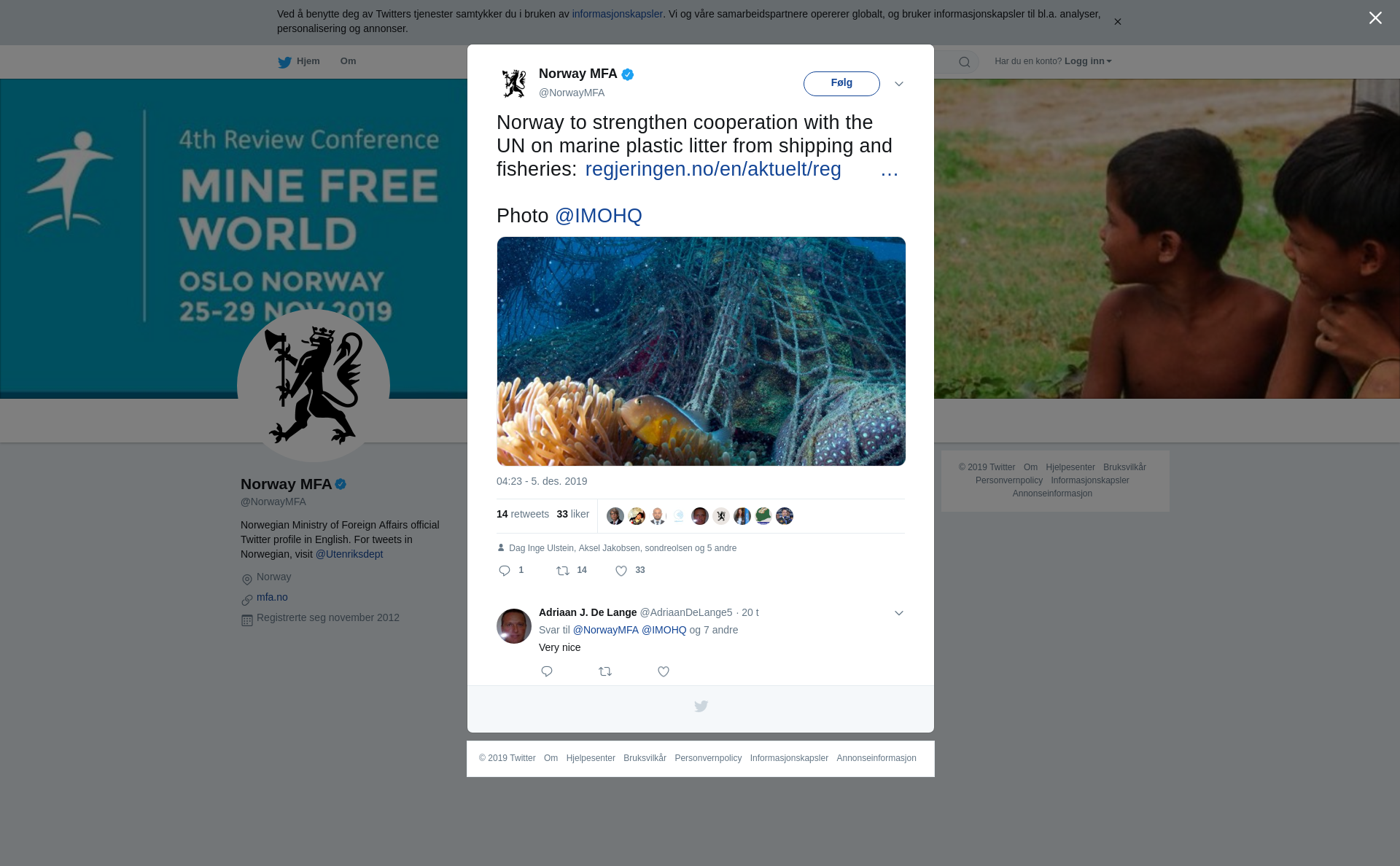Retweet Adriaan J. De Lange's reply

click(x=605, y=671)
